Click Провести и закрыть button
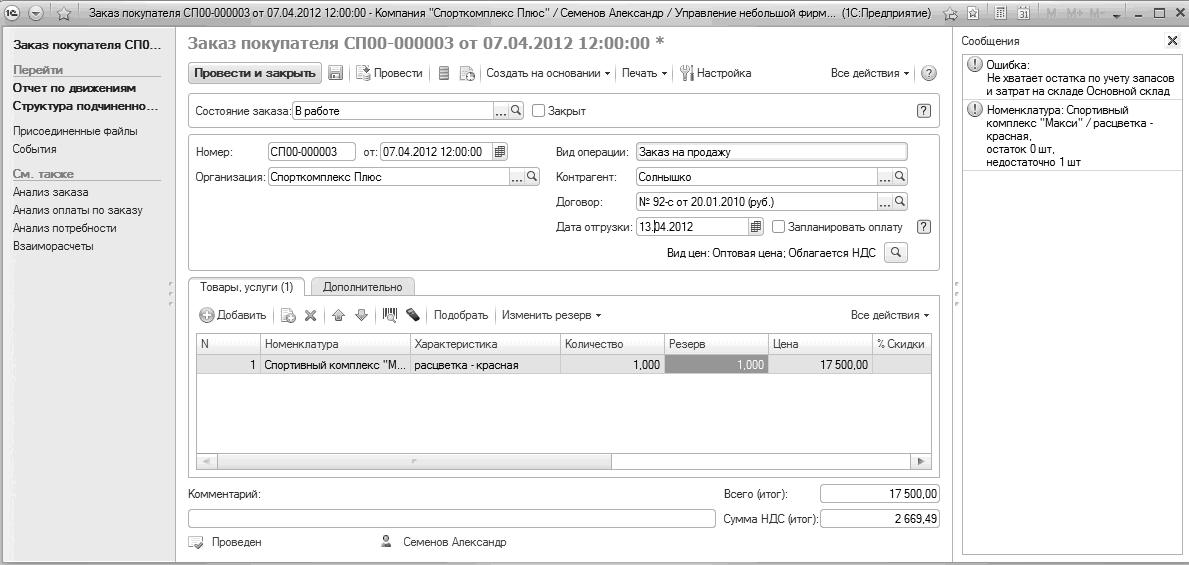1189x565 pixels. point(255,73)
